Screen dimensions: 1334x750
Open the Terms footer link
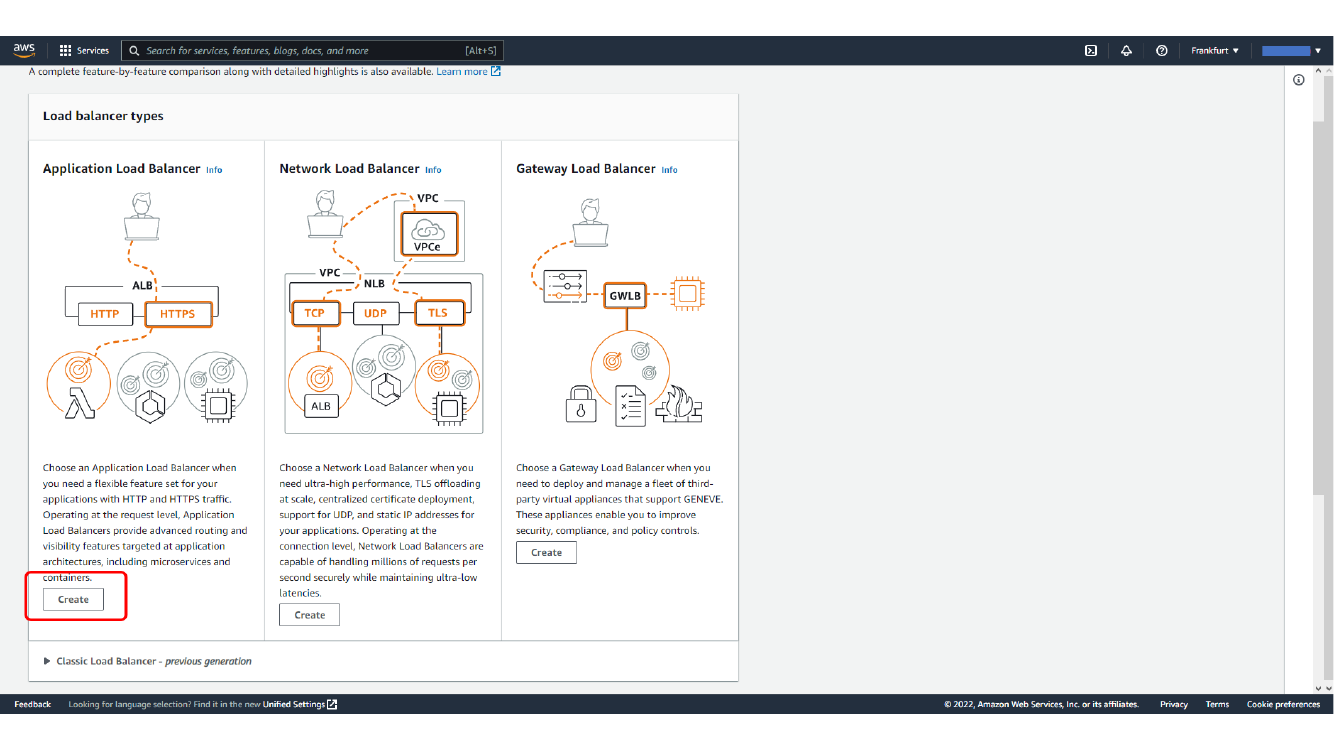click(1217, 704)
